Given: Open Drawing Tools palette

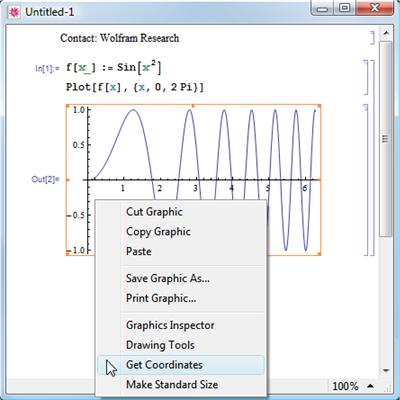Looking at the screenshot, I should [x=160, y=345].
